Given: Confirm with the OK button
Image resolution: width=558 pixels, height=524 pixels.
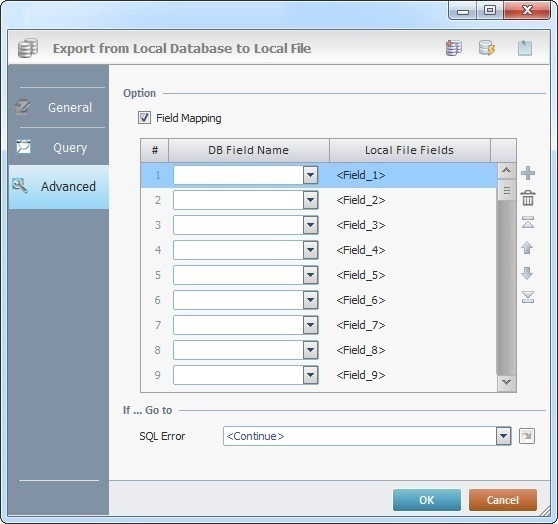Looking at the screenshot, I should click(x=427, y=500).
